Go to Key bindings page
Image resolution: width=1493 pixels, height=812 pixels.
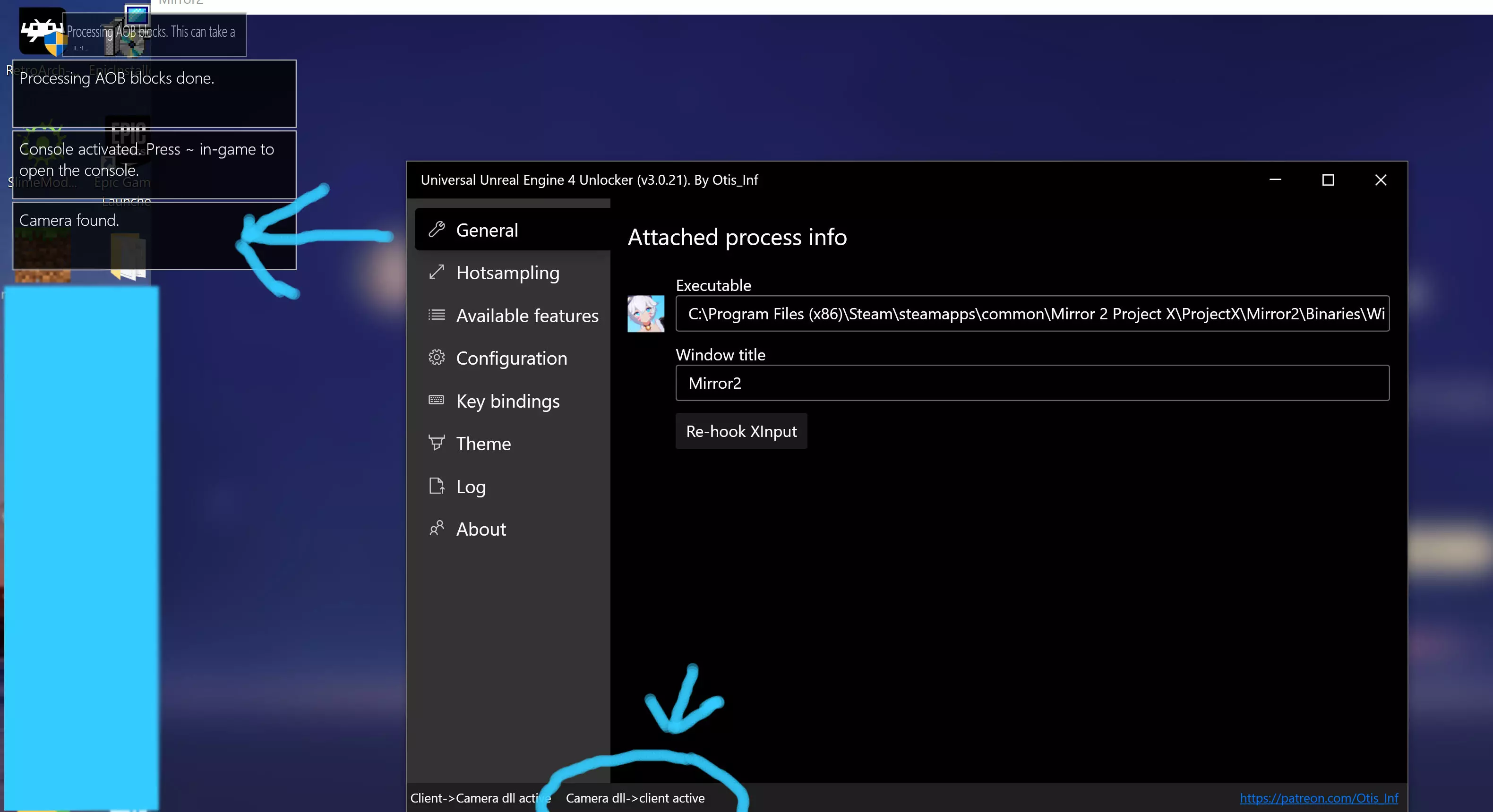507,401
